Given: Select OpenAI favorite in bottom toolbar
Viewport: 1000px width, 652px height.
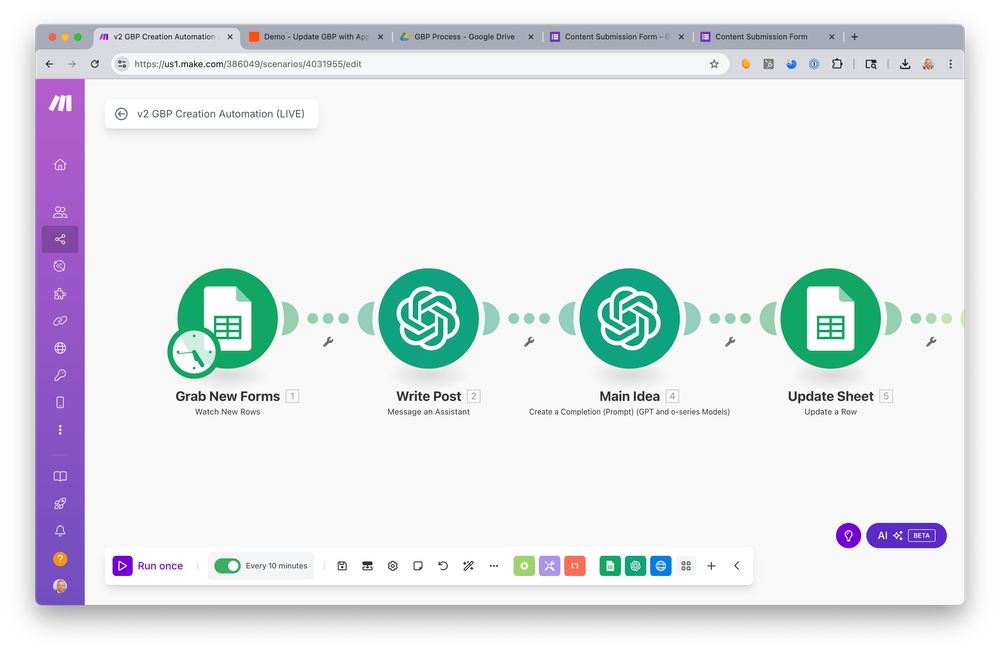Looking at the screenshot, I should point(635,566).
